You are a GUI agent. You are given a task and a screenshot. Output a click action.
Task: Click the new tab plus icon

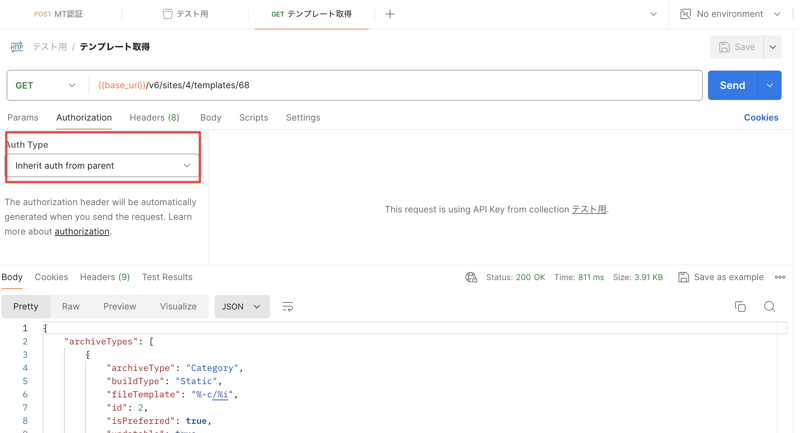390,14
